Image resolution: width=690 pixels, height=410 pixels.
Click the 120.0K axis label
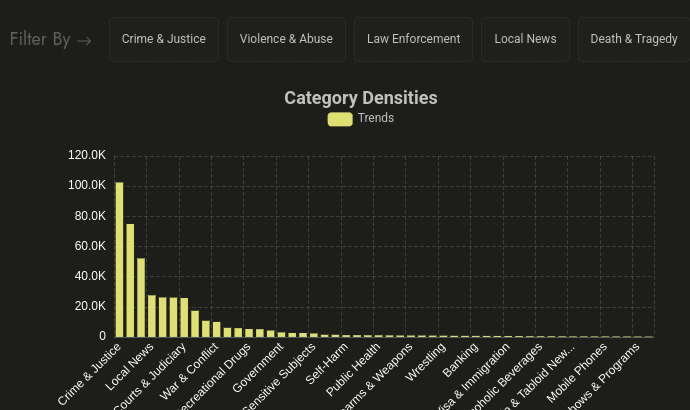(x=87, y=155)
